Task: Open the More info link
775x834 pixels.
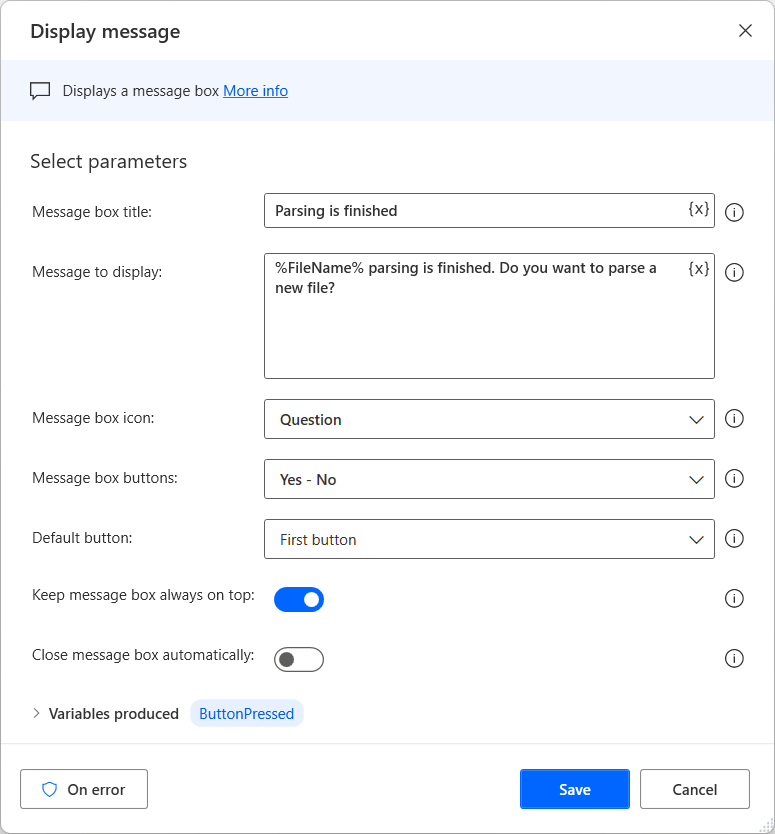Action: 255,91
